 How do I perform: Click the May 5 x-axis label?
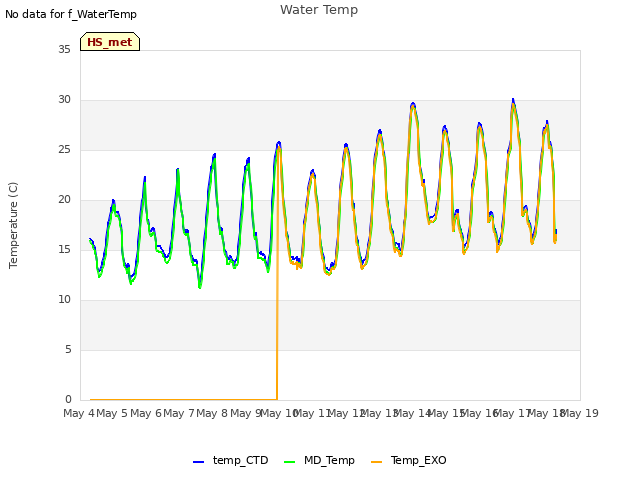tap(112, 413)
